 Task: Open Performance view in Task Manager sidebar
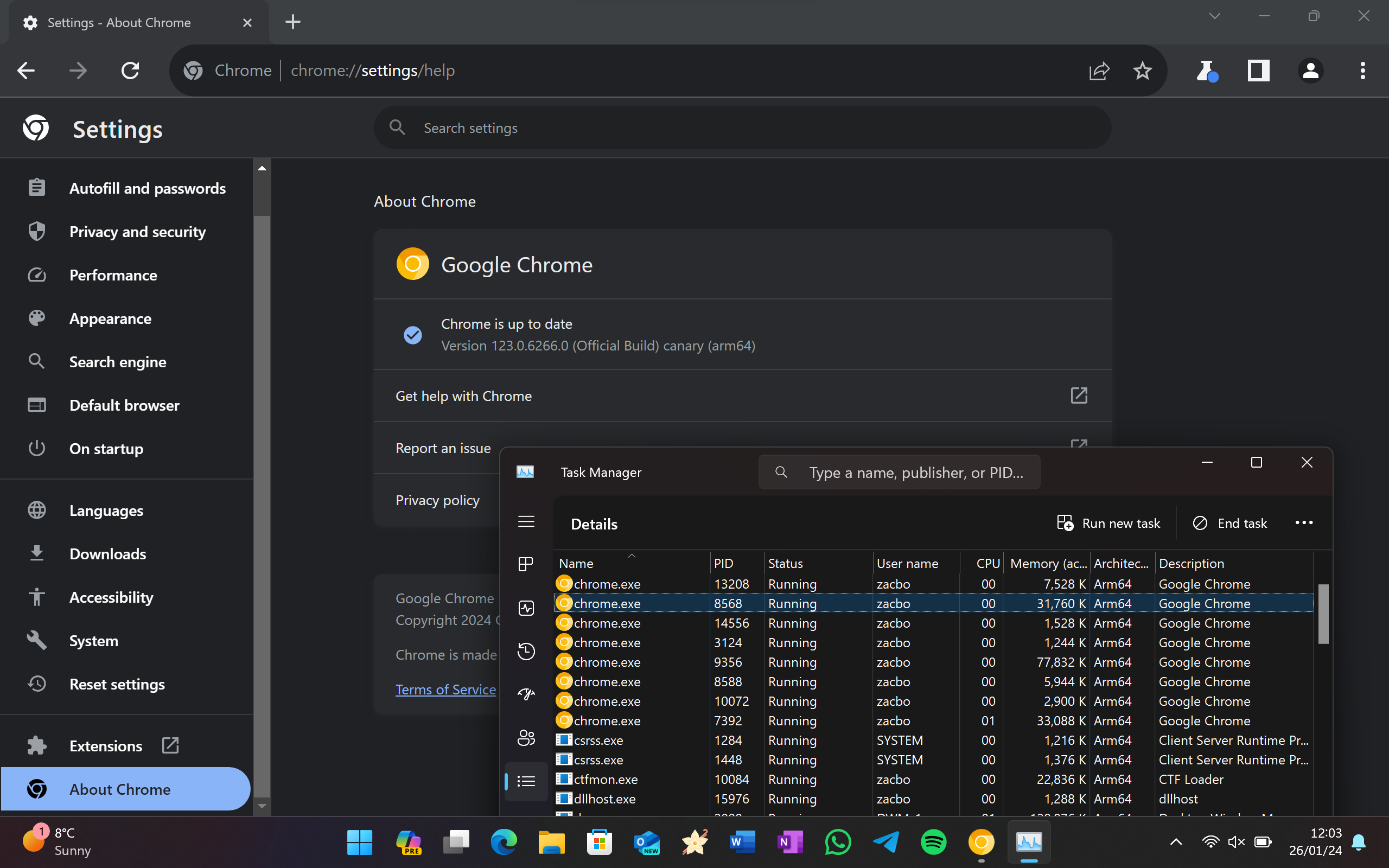point(526,608)
